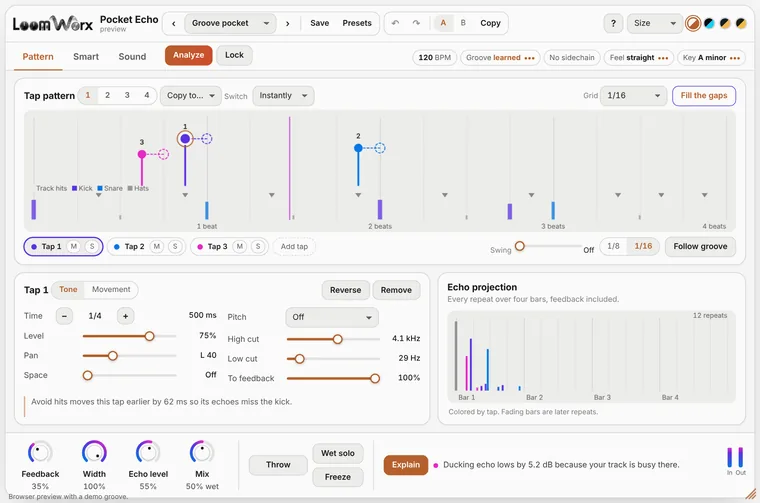This screenshot has width=760, height=503.
Task: Redo the last change
Action: [x=416, y=23]
